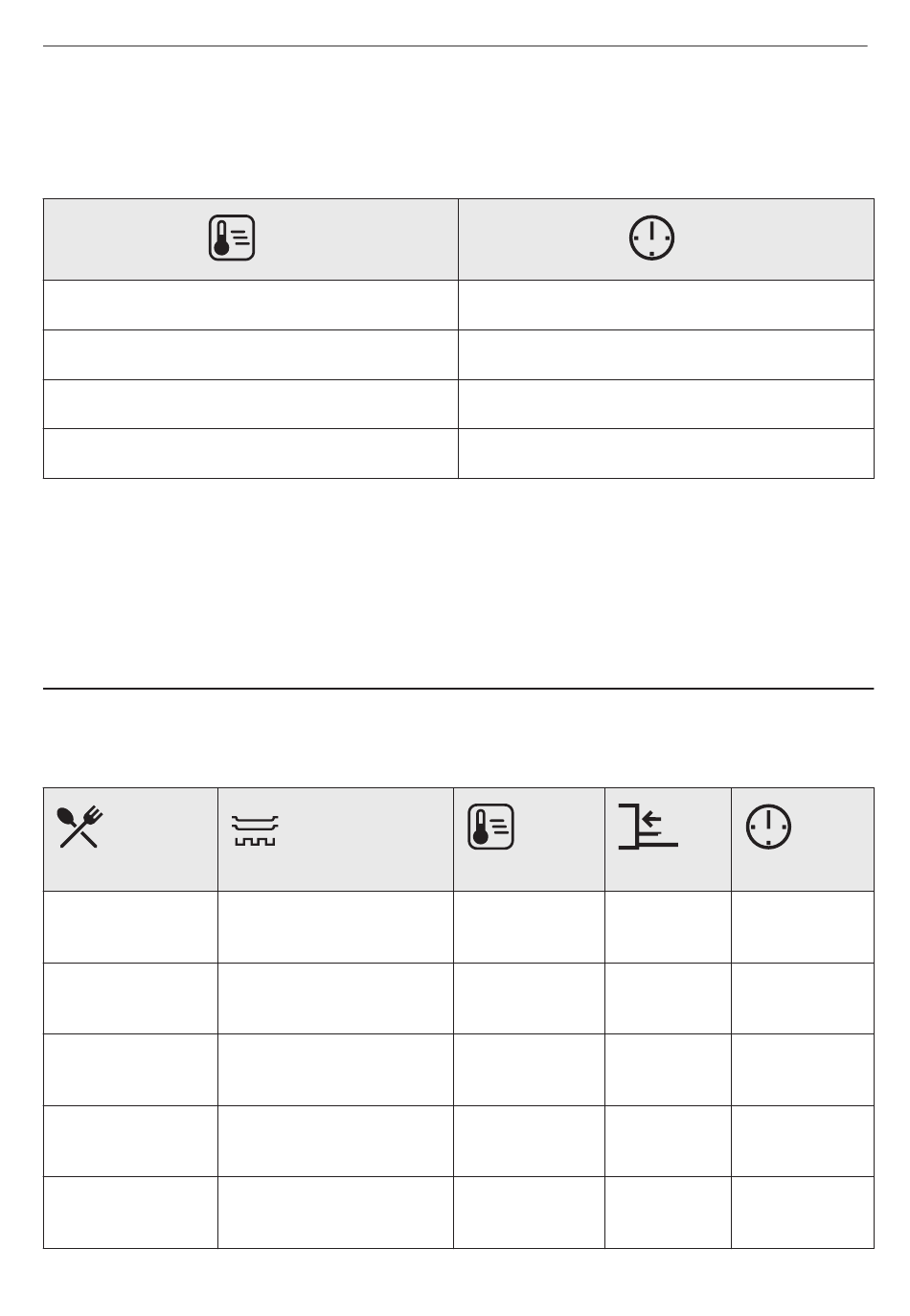Click the thin gray header line at page top
910x1316 pixels.
click(x=455, y=45)
